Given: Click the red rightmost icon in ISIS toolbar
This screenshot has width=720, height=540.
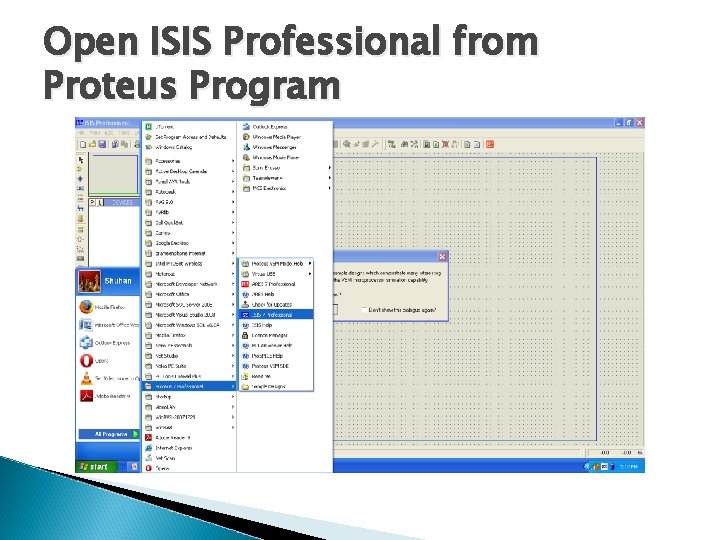Looking at the screenshot, I should coord(490,144).
